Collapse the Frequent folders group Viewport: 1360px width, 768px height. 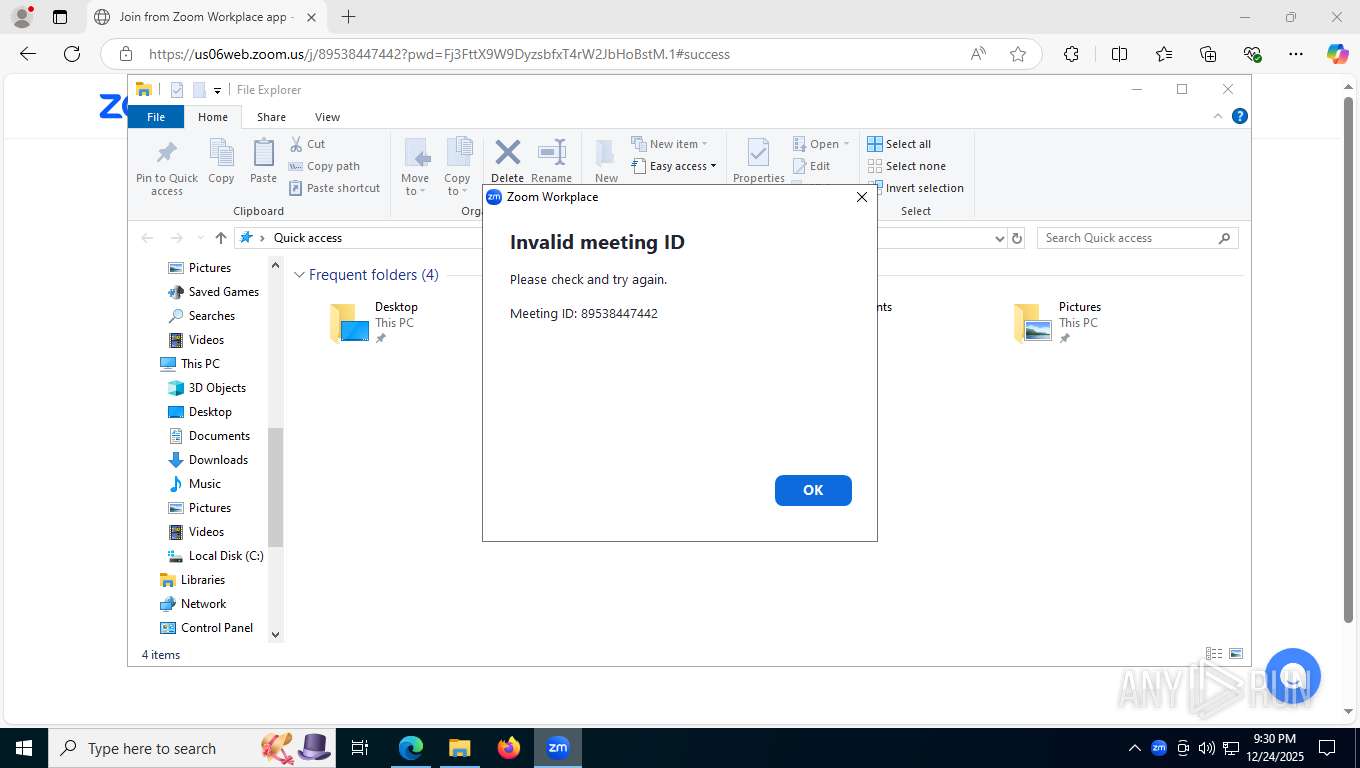click(299, 275)
